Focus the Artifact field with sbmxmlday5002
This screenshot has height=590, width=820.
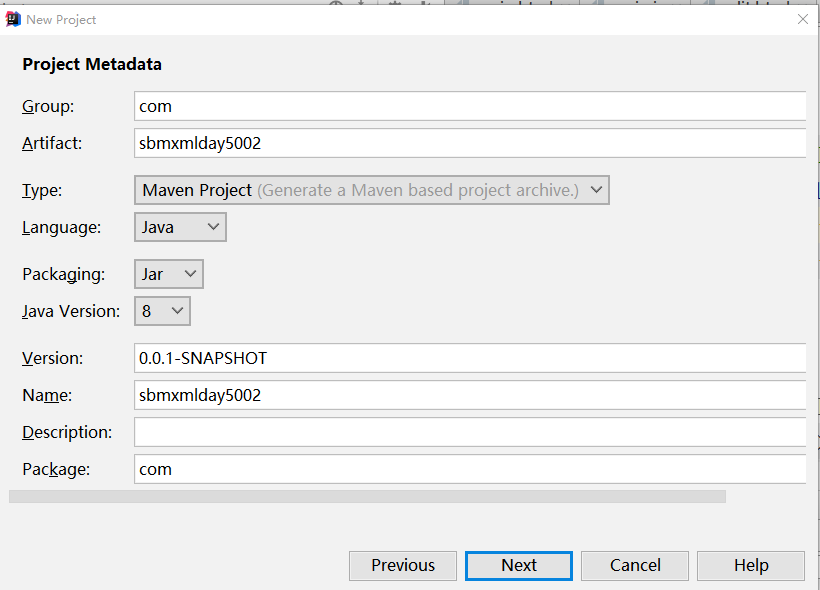(x=470, y=143)
